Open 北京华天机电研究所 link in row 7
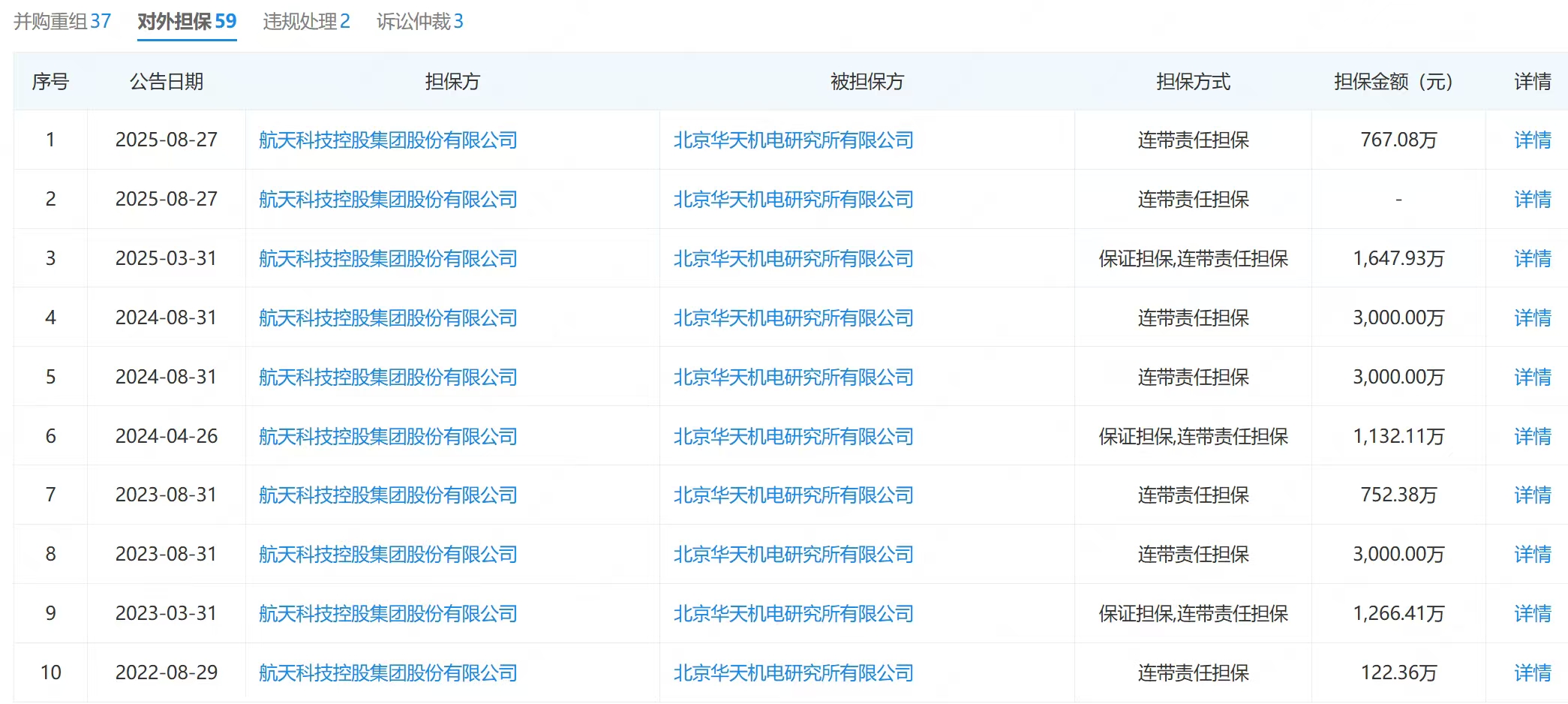This screenshot has height=704, width=1568. pos(793,495)
